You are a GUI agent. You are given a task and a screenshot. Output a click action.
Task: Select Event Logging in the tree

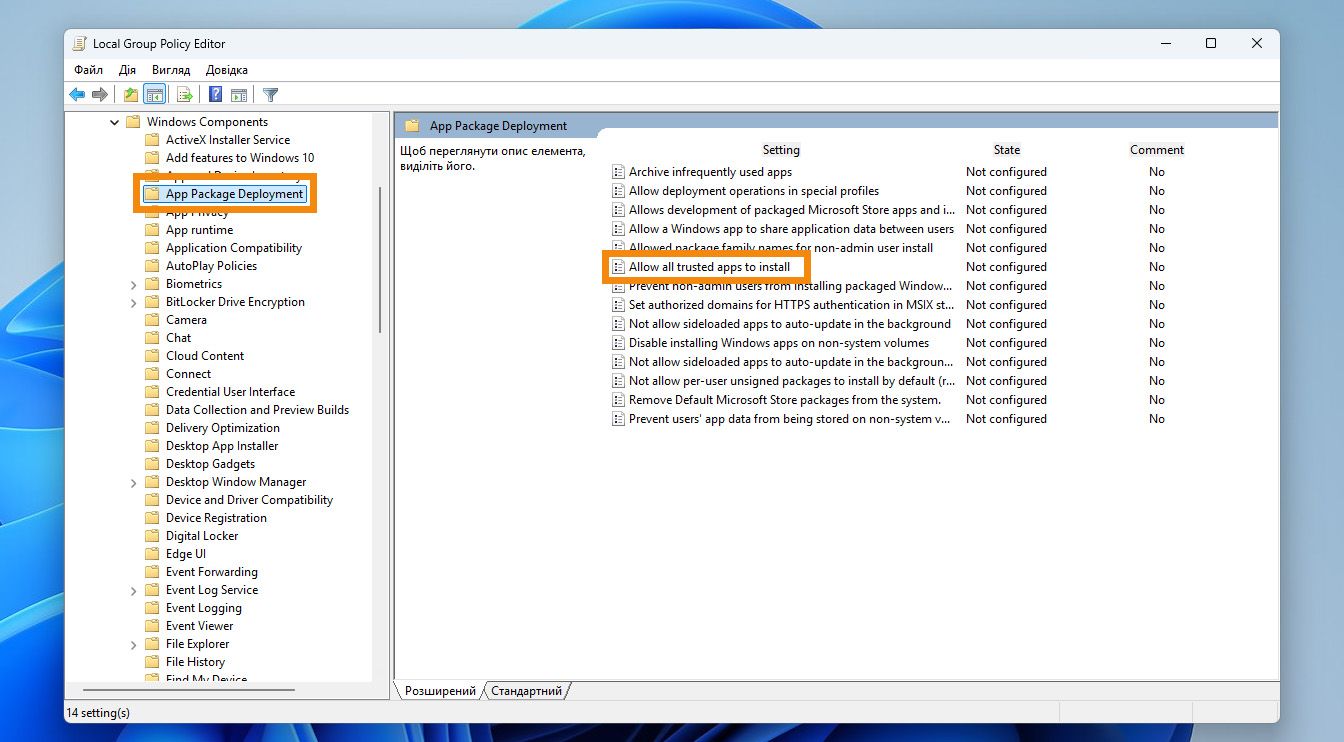point(204,608)
